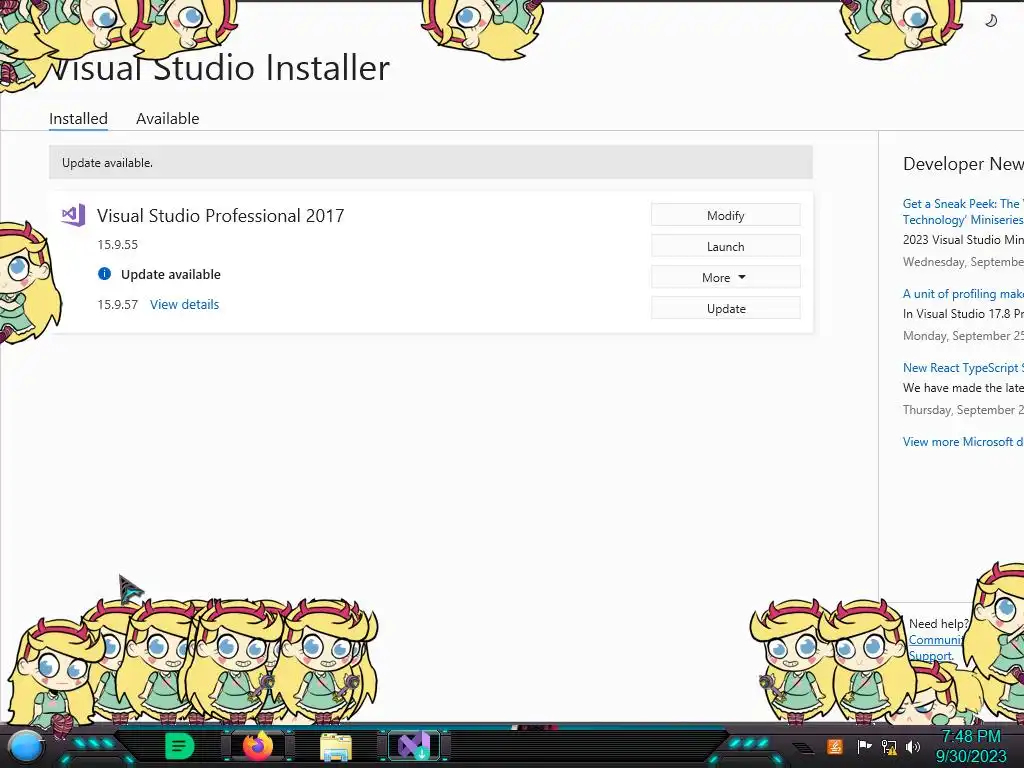Select installed version text 15.9.55
This screenshot has width=1024, height=768.
click(118, 244)
